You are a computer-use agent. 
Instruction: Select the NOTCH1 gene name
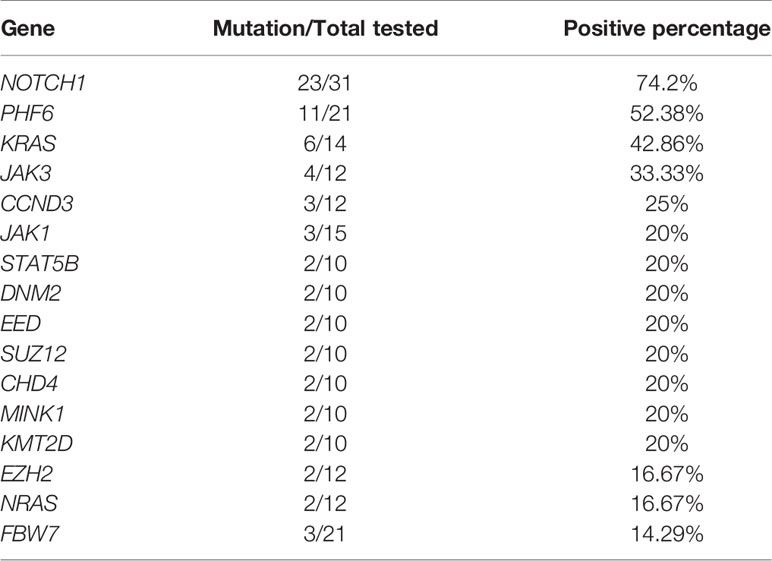[43, 83]
